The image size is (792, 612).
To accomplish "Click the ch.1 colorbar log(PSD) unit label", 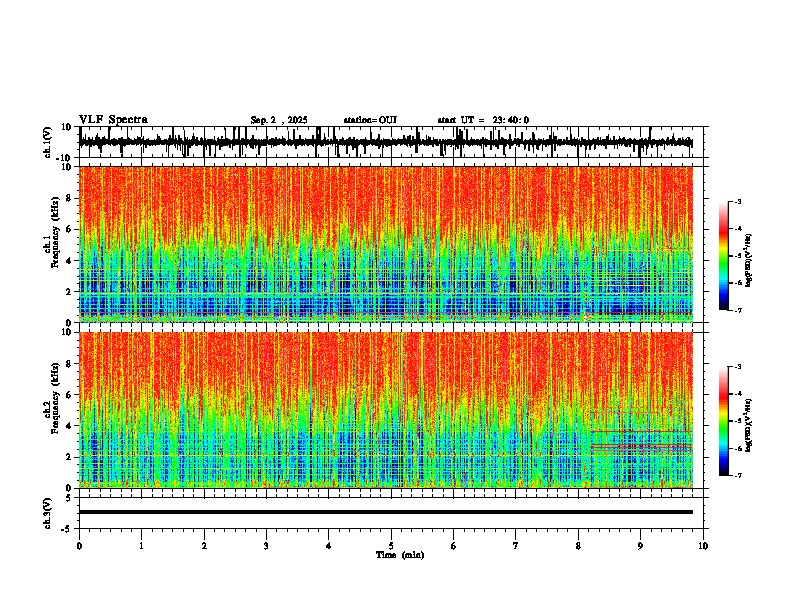I will coord(749,260).
